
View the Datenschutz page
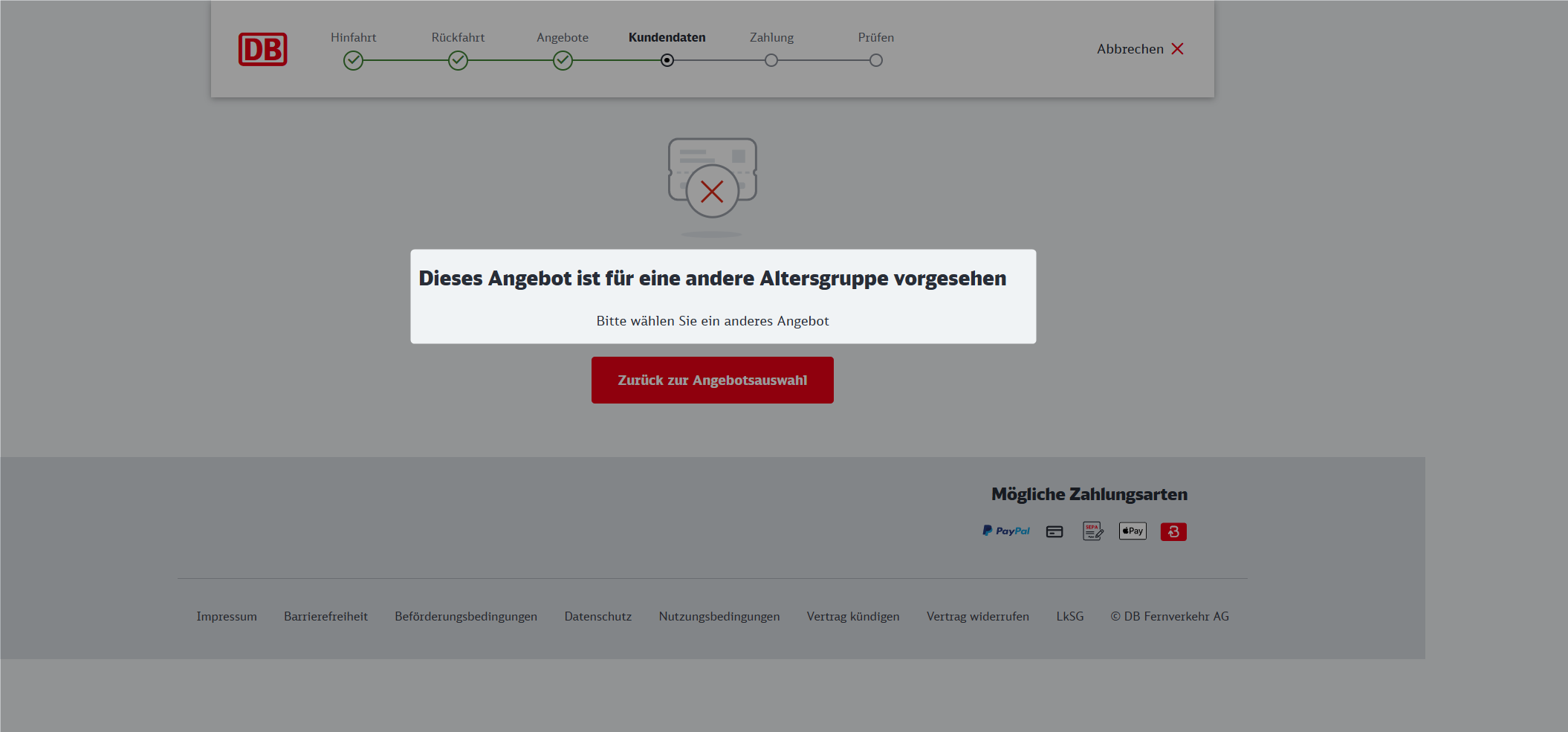(x=597, y=617)
